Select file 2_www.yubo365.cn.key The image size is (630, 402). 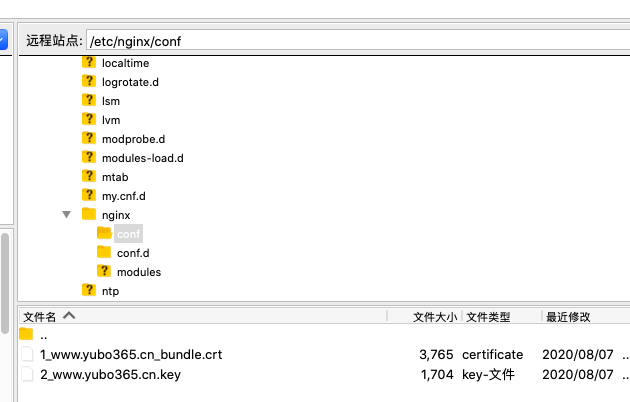tap(110, 375)
